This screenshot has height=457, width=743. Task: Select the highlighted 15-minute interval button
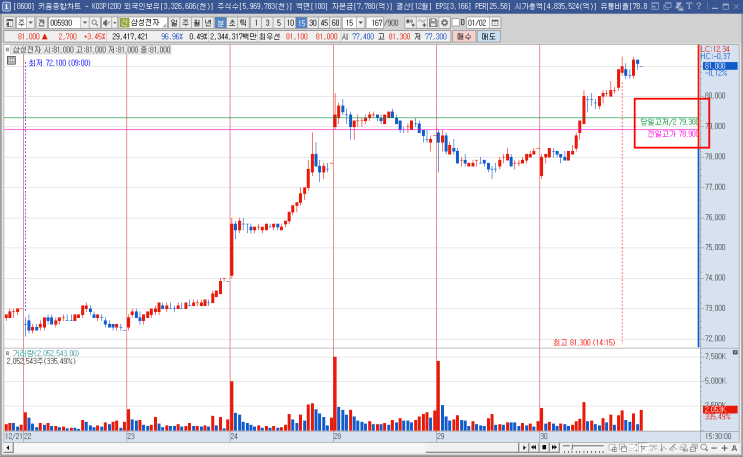[301, 23]
